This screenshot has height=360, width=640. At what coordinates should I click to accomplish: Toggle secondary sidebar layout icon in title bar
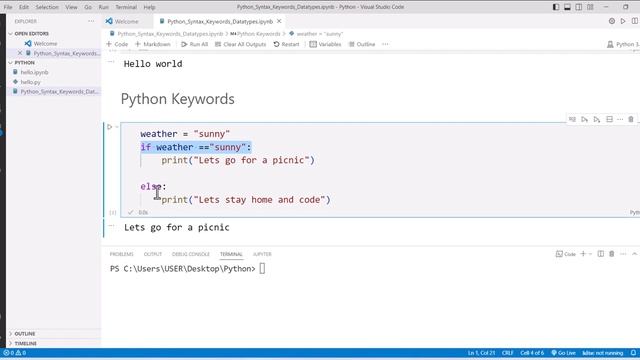coord(579,7)
